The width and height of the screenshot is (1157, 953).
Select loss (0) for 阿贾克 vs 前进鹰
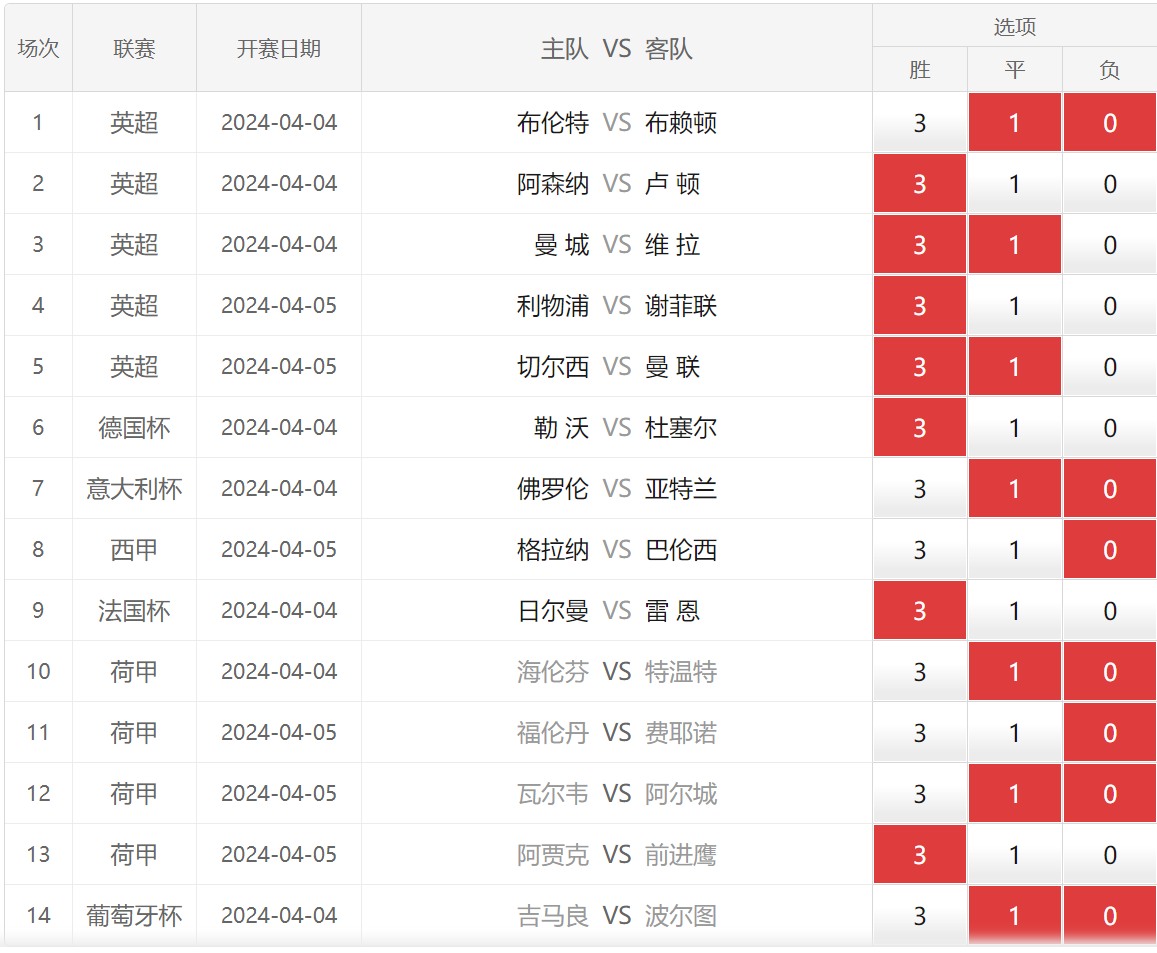[x=1110, y=854]
